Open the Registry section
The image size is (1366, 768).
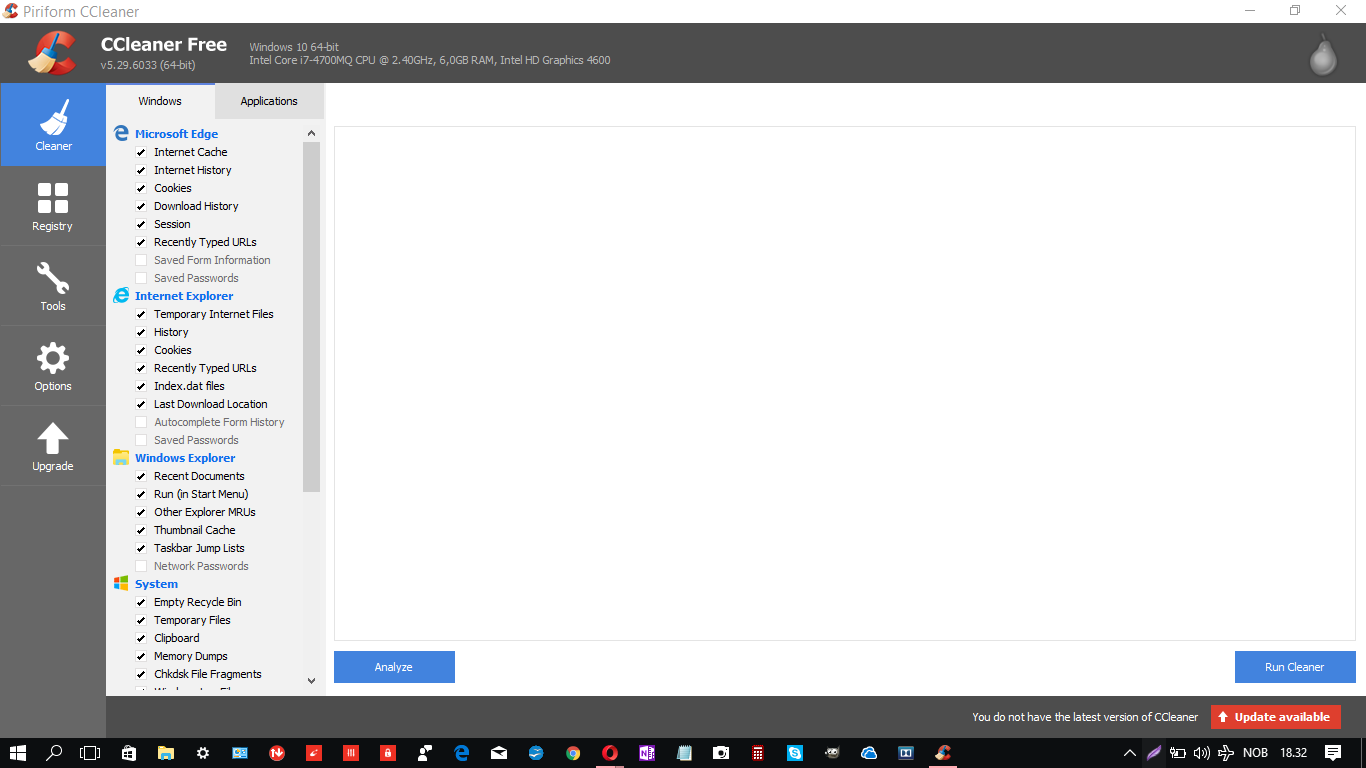point(53,206)
